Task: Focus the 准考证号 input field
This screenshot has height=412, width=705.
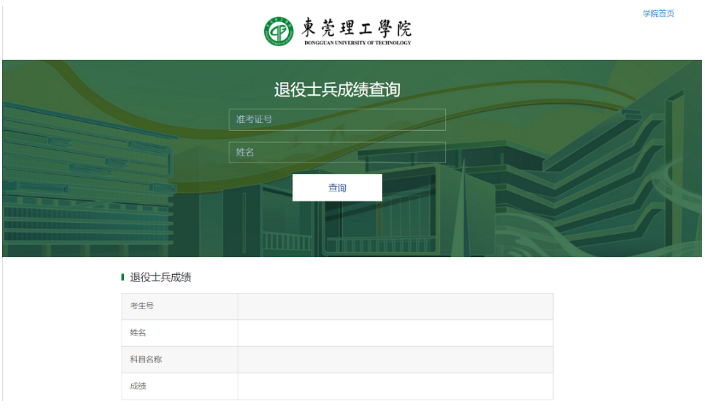Action: pos(337,120)
